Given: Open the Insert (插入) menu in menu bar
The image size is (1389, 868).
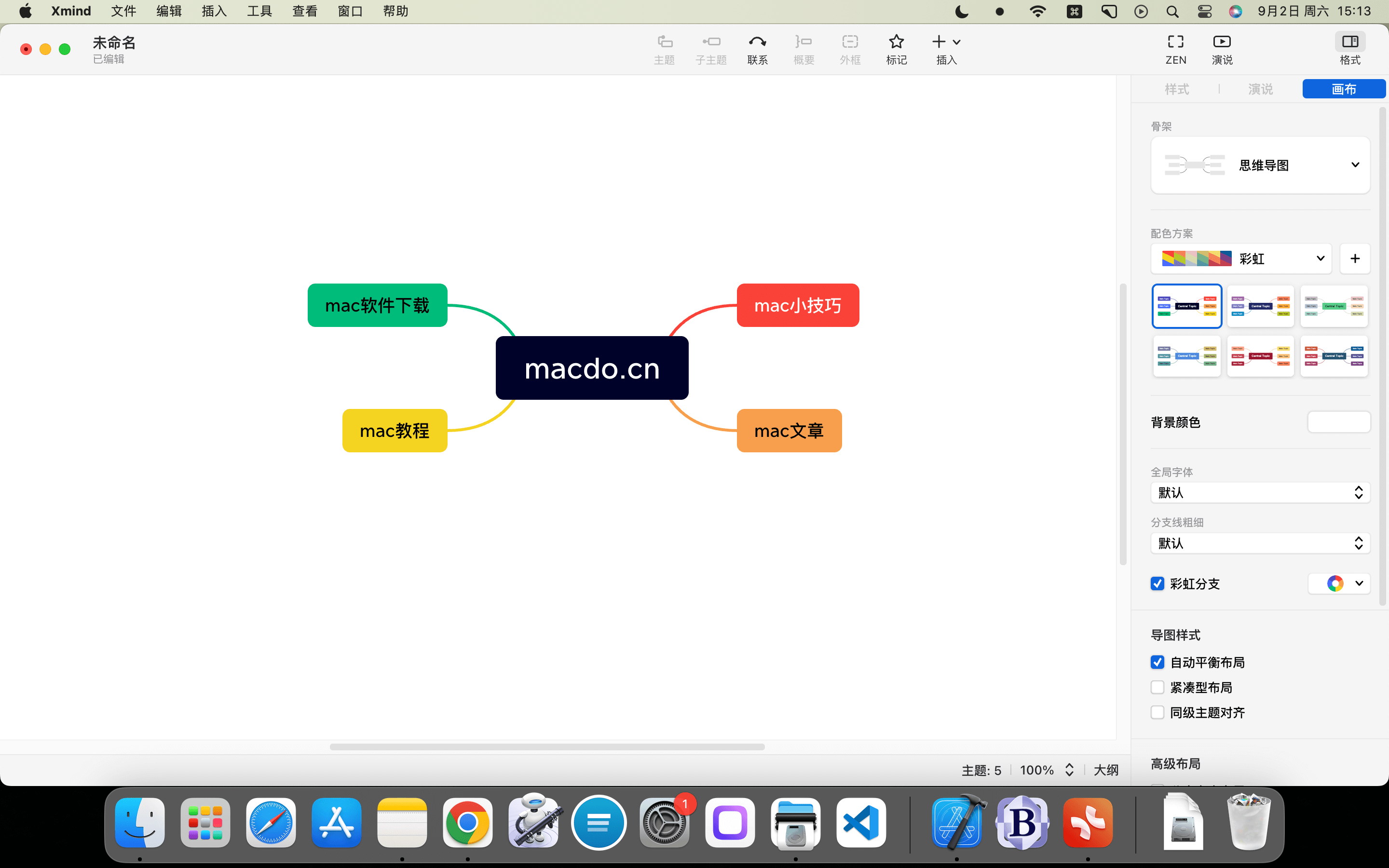Looking at the screenshot, I should (214, 12).
